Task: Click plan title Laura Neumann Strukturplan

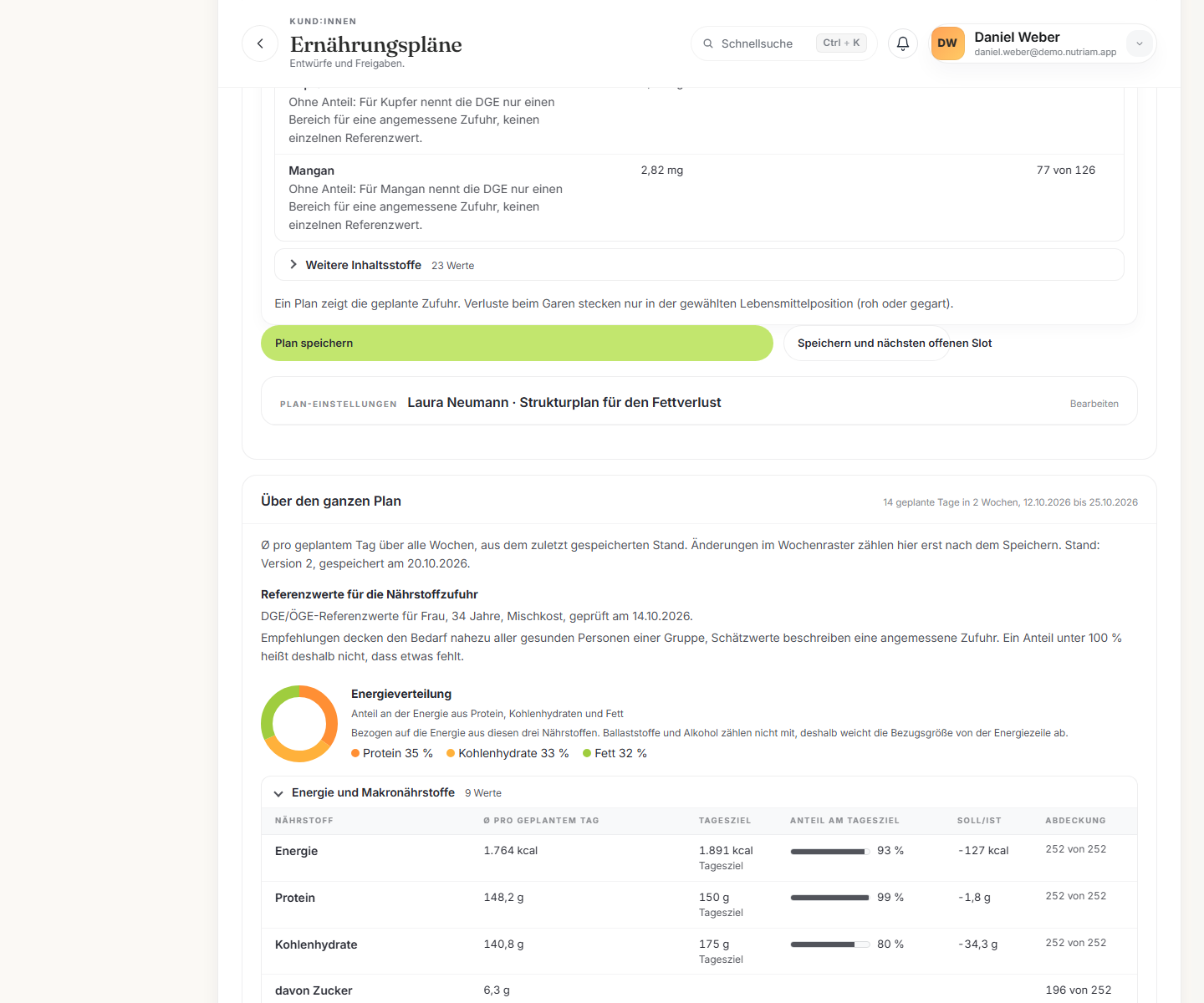Action: (x=564, y=403)
